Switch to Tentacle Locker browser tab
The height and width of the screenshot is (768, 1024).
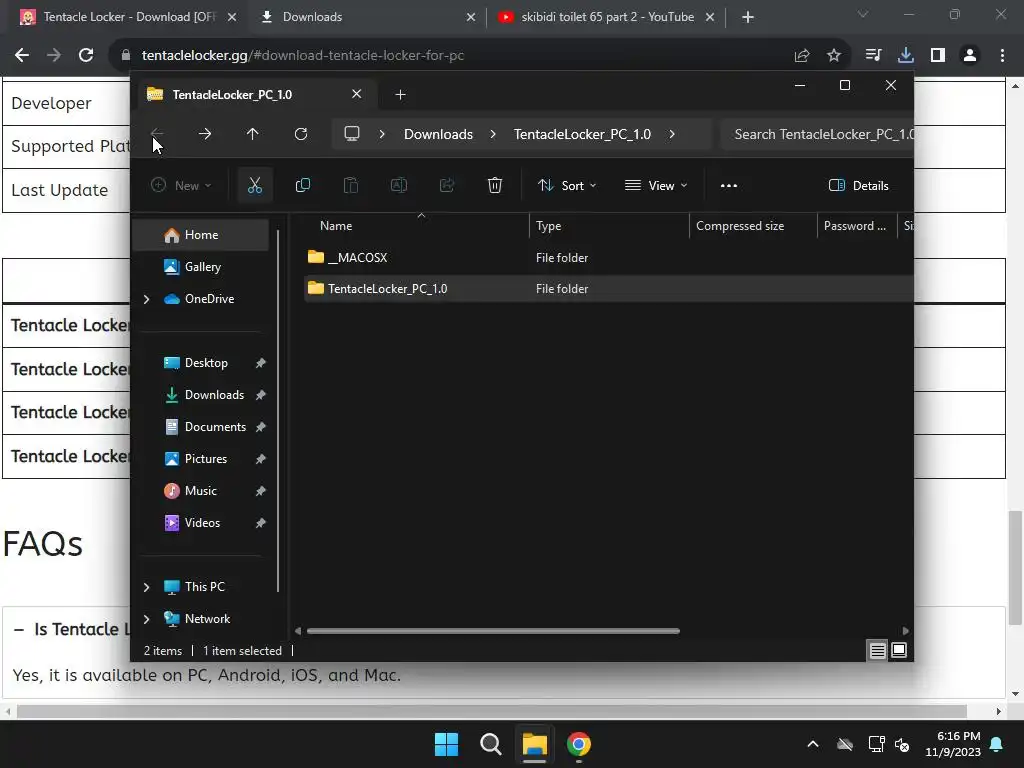[x=128, y=17]
